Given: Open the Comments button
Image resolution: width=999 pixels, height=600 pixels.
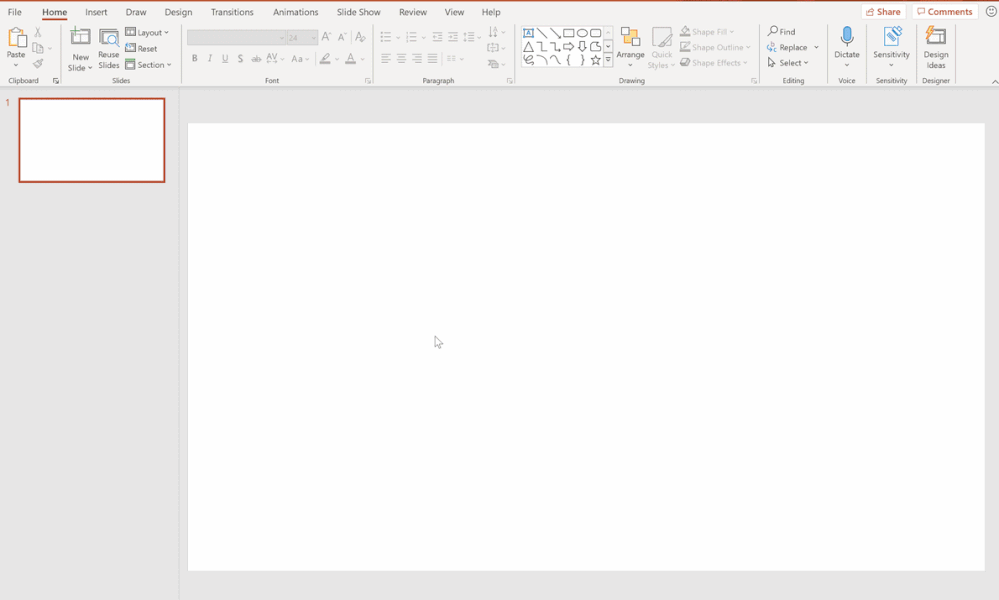Looking at the screenshot, I should click(x=945, y=11).
